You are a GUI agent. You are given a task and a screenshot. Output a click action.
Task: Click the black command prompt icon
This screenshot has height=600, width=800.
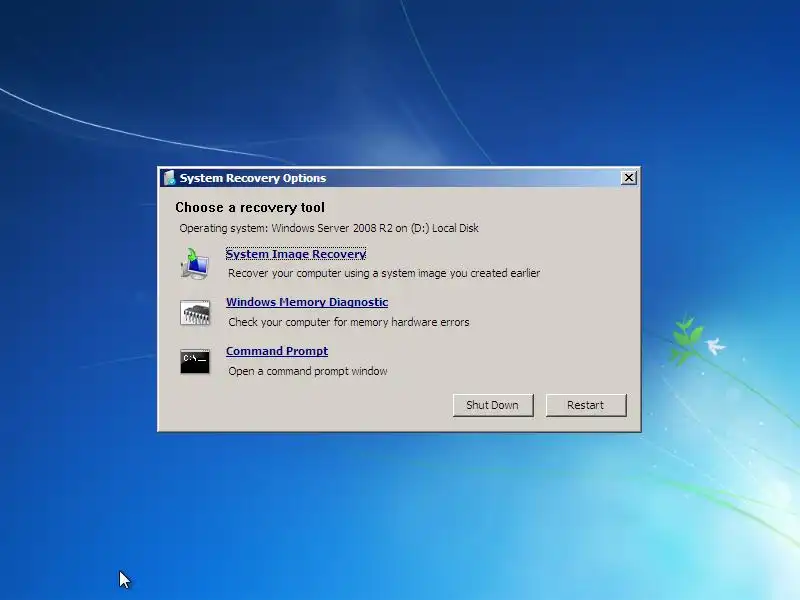click(195, 361)
